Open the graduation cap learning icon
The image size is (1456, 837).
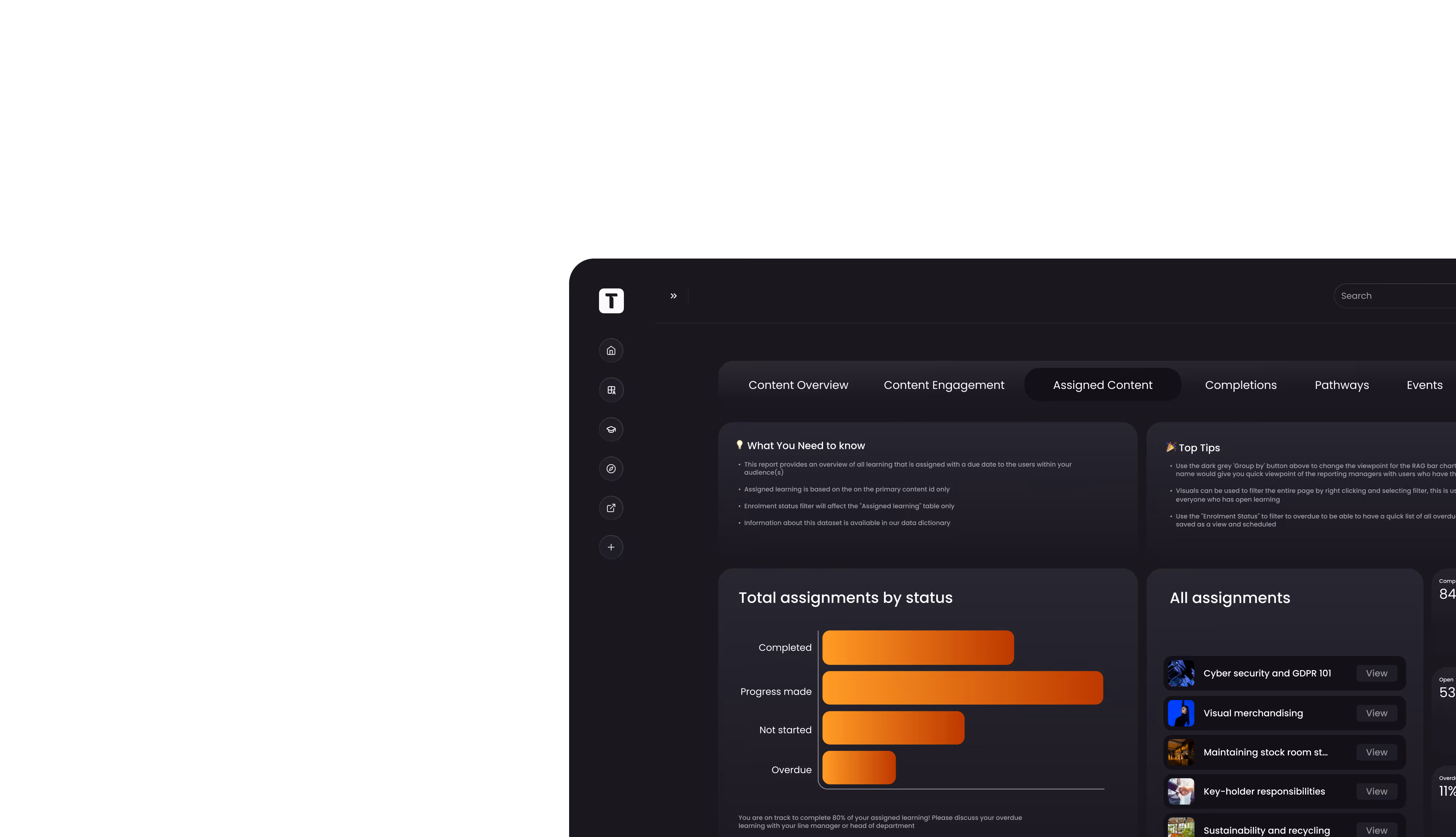point(611,429)
